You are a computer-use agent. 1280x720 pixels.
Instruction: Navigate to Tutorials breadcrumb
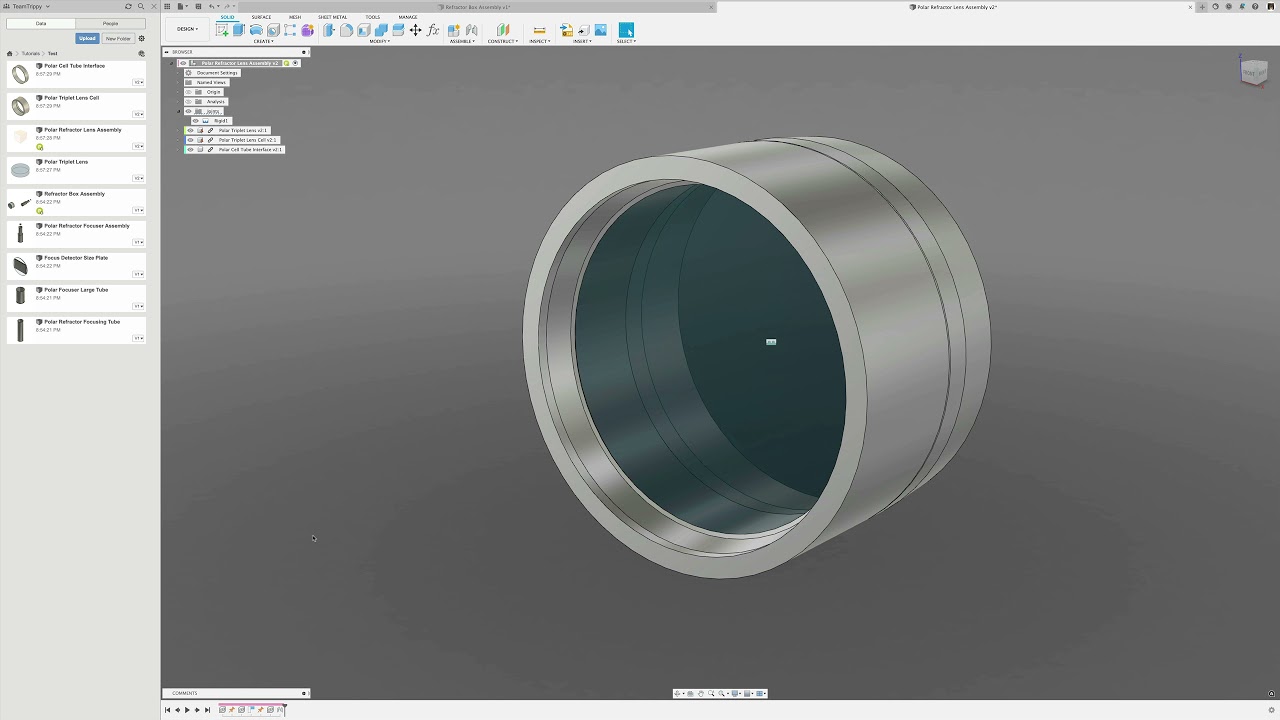[x=31, y=53]
